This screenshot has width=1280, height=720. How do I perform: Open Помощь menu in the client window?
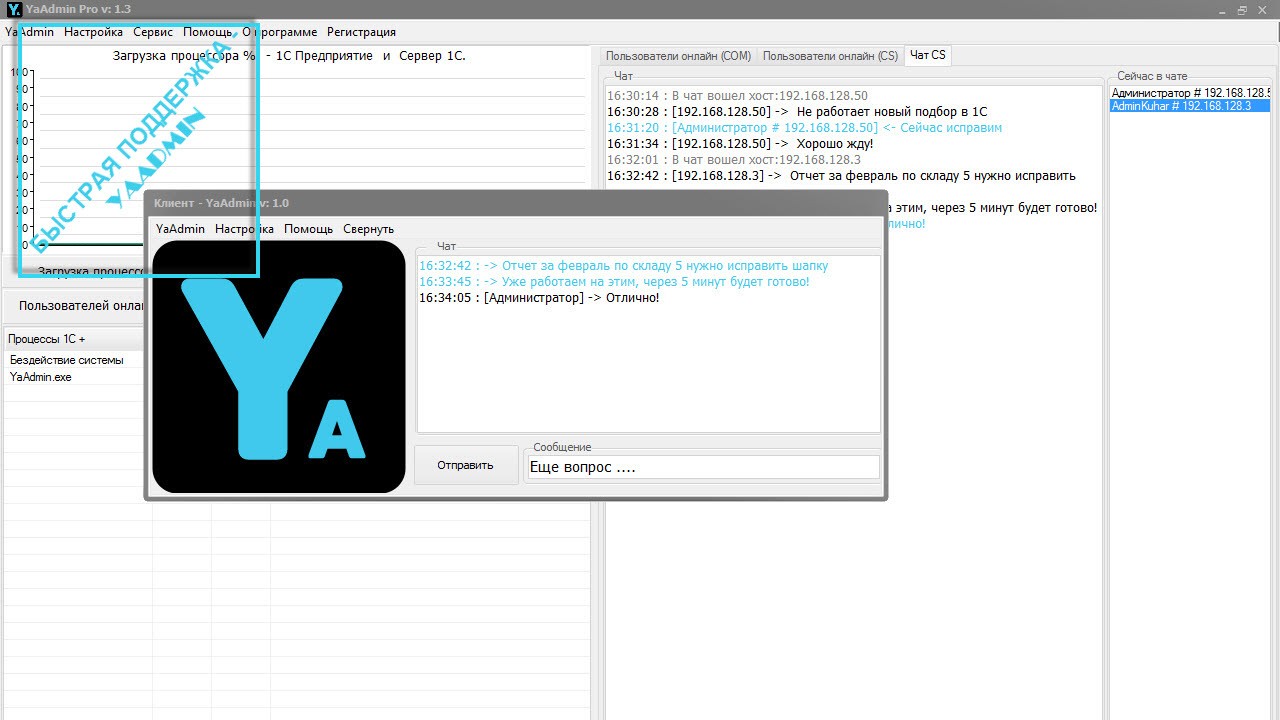(x=308, y=229)
